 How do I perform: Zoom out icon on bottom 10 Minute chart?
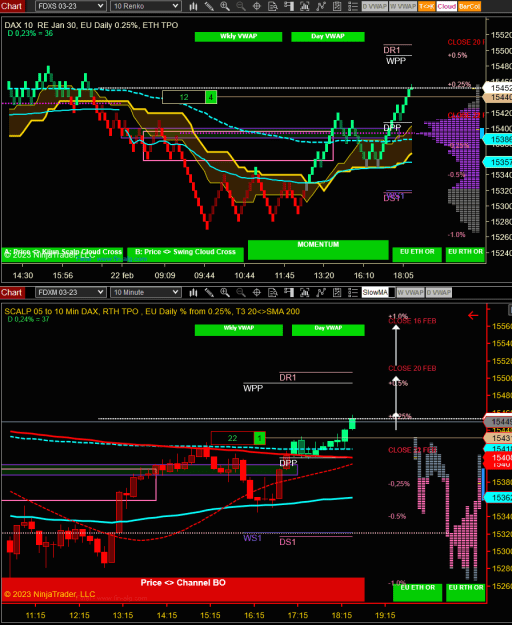click(241, 293)
